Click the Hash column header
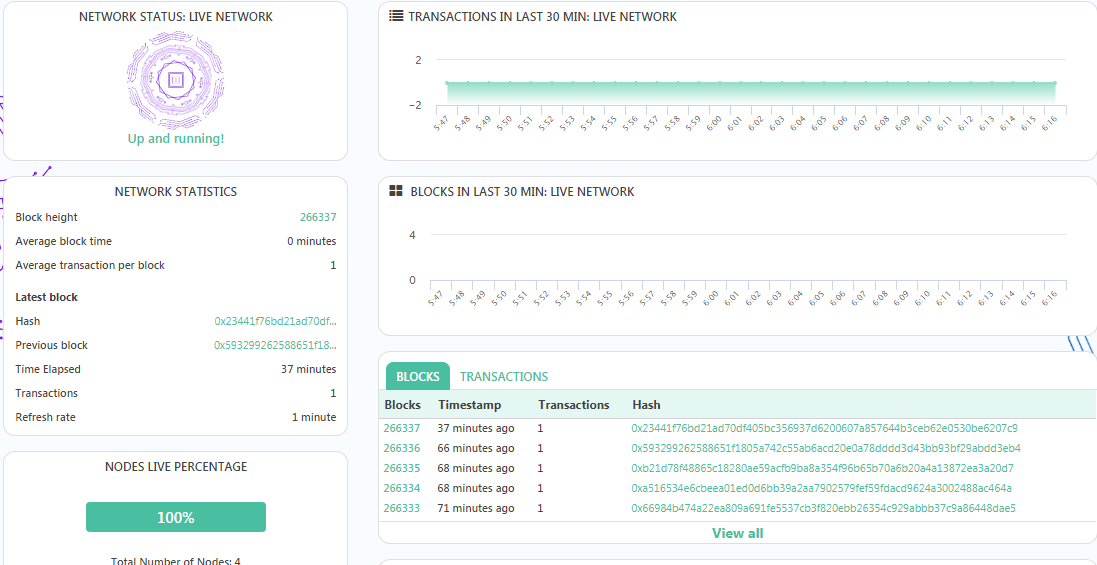The height and width of the screenshot is (565, 1097). click(x=646, y=405)
